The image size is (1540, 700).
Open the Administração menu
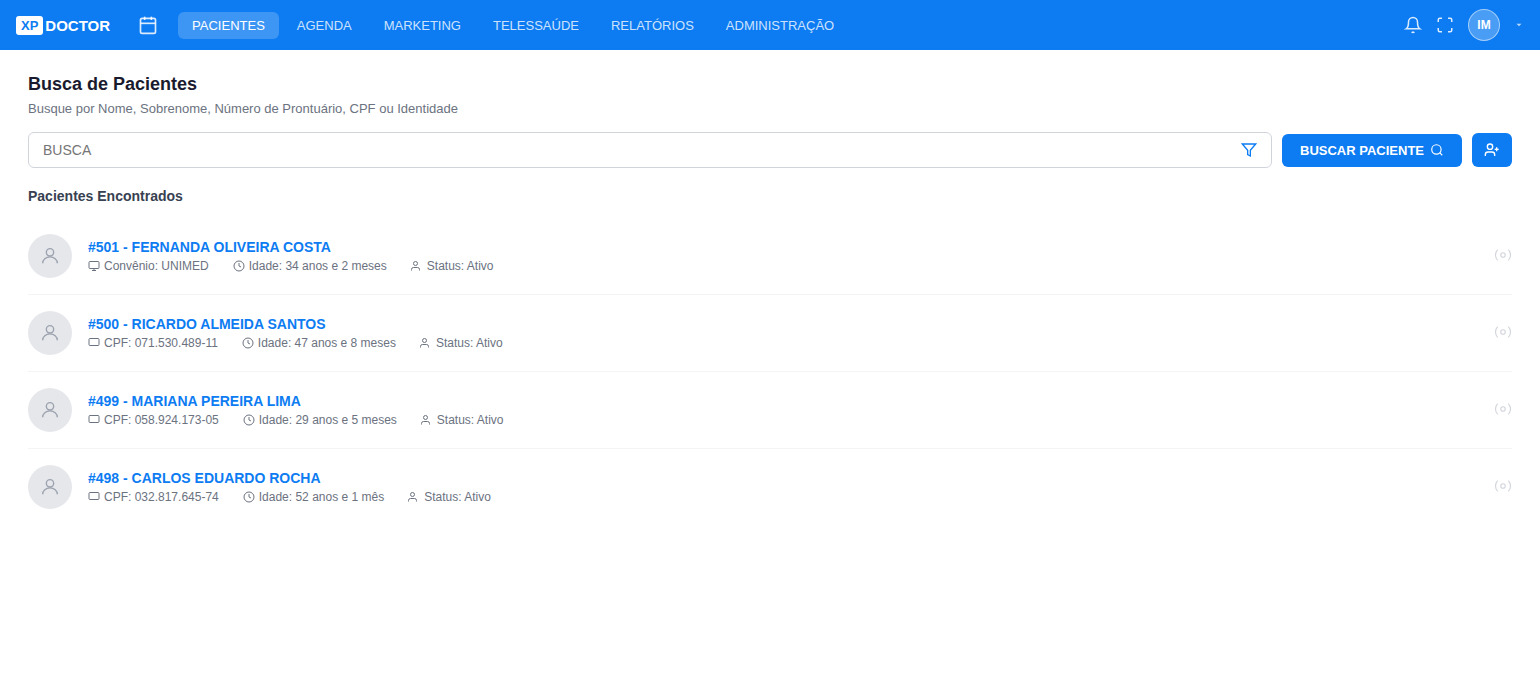coord(780,25)
